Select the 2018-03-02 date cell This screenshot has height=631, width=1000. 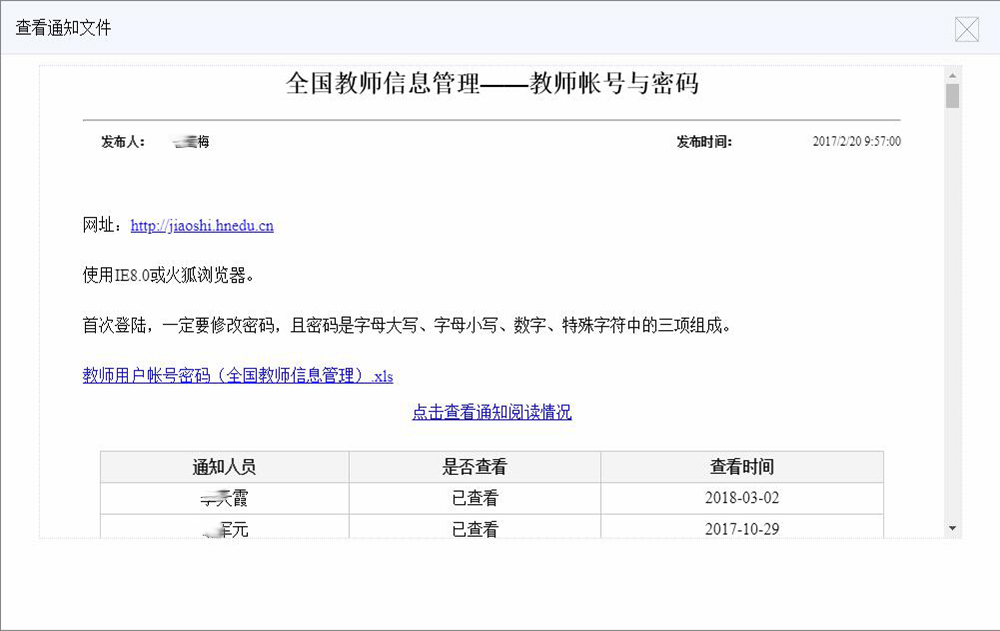point(742,498)
